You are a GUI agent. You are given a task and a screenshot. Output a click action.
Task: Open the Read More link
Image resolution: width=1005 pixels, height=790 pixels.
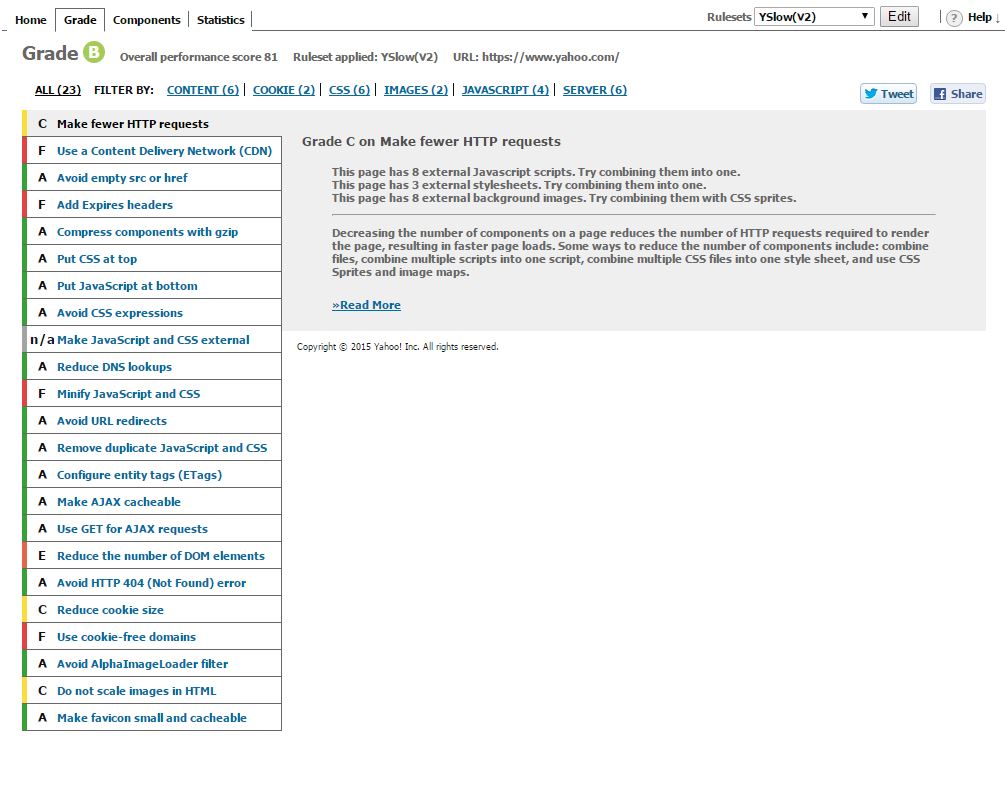click(367, 305)
